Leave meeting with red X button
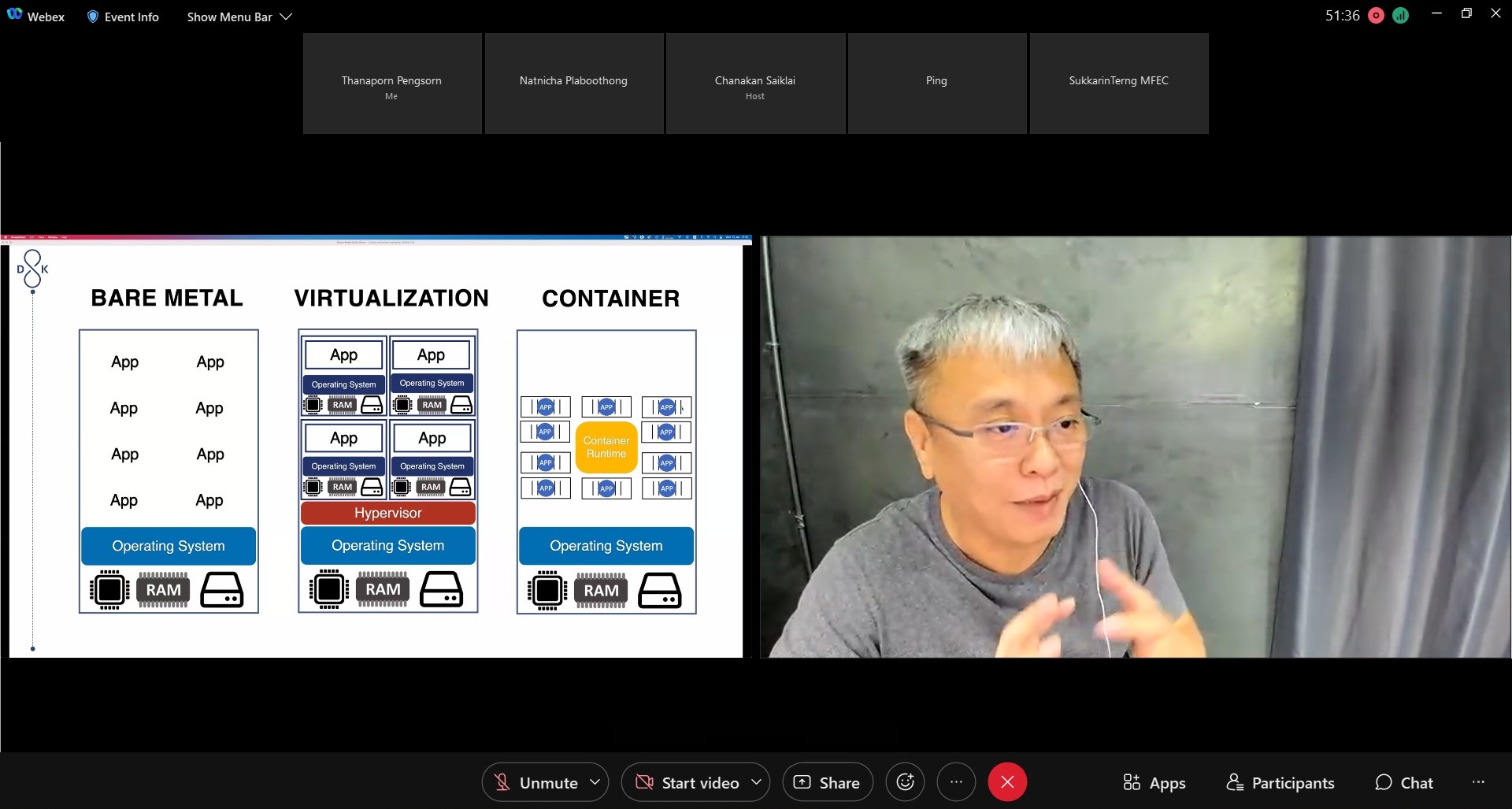 [1007, 782]
